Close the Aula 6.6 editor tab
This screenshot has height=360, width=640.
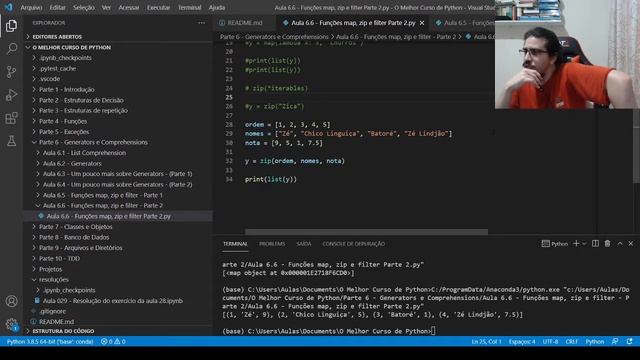pos(422,23)
